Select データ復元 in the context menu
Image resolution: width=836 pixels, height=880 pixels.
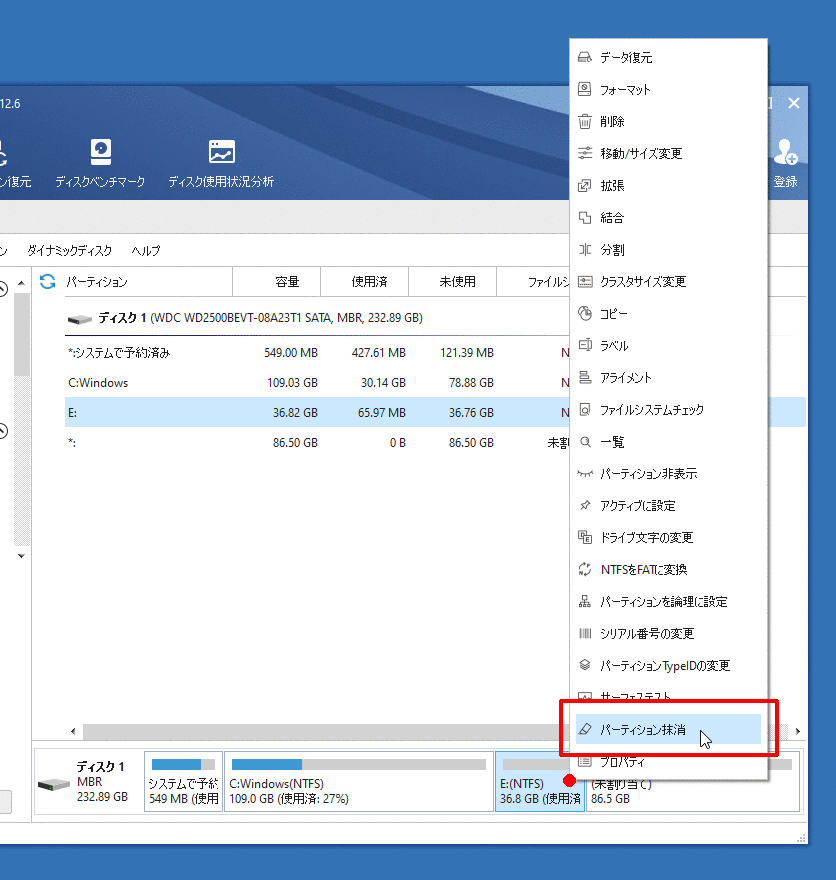[626, 58]
